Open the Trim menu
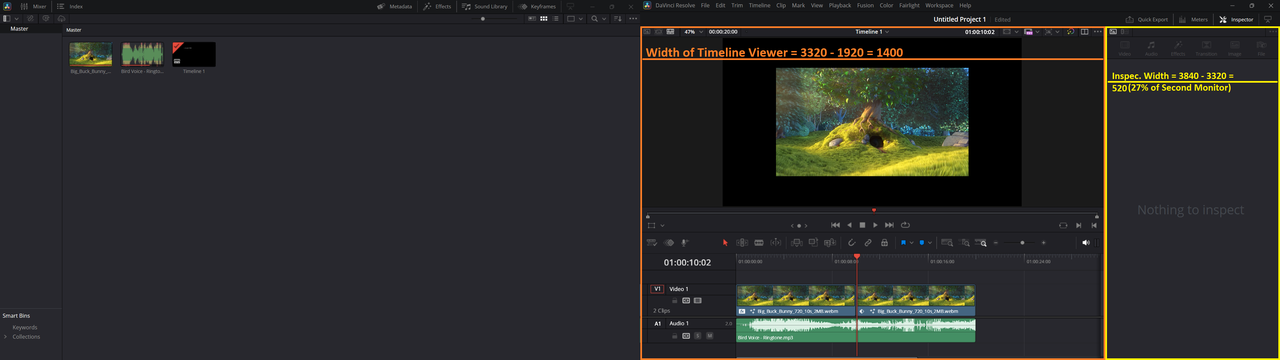The height and width of the screenshot is (360, 1280). coord(737,6)
